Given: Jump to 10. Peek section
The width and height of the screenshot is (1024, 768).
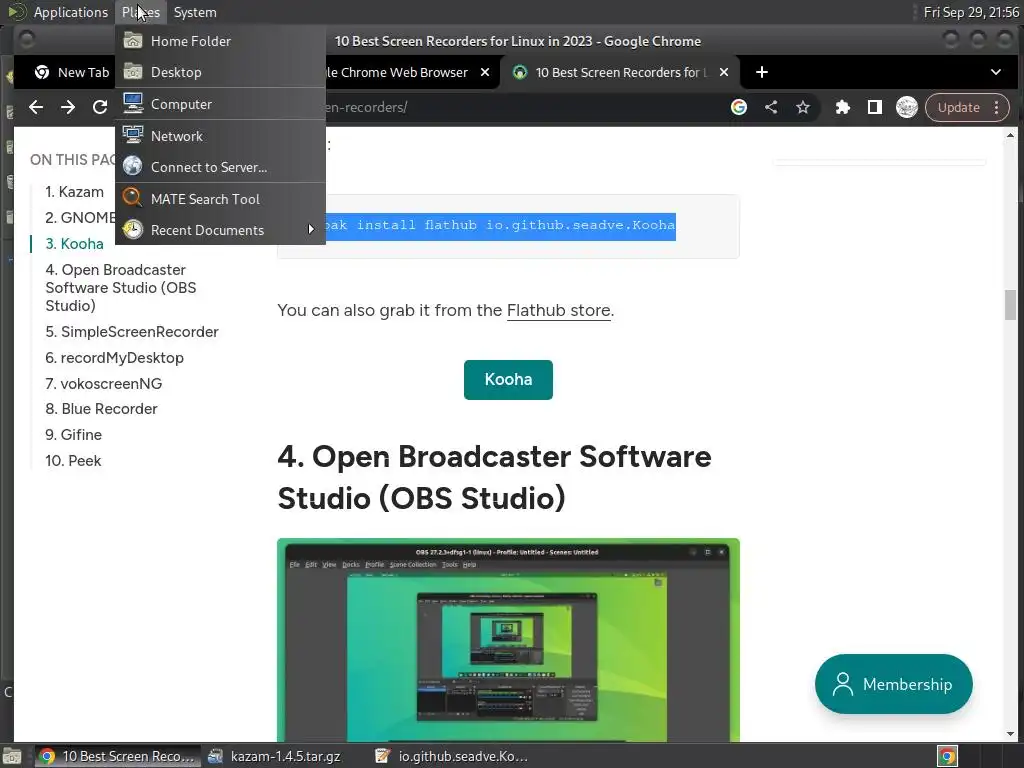Looking at the screenshot, I should pos(73,461).
